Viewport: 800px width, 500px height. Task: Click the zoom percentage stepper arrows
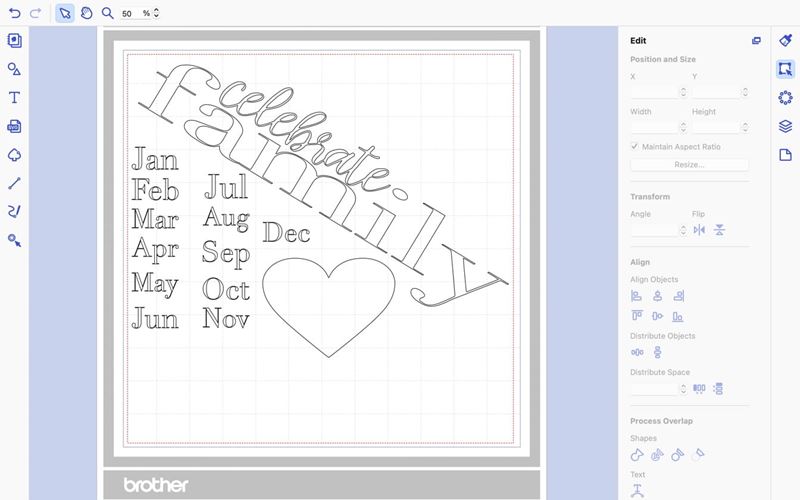[x=156, y=14]
